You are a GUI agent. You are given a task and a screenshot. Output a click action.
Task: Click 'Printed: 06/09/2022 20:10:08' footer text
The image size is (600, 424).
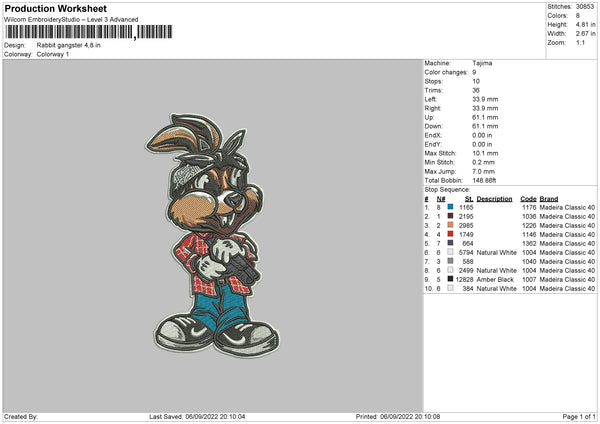point(398,417)
